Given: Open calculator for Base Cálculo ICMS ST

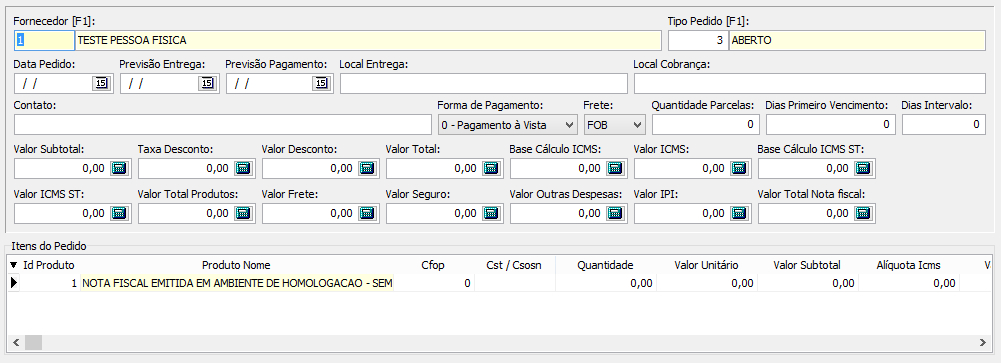Looking at the screenshot, I should tap(863, 168).
